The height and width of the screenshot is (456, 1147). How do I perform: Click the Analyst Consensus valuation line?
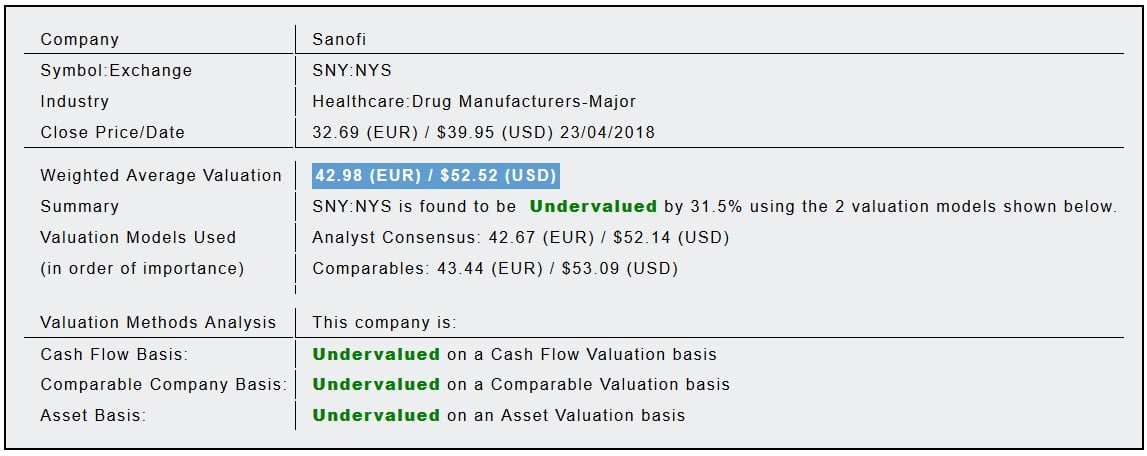520,238
